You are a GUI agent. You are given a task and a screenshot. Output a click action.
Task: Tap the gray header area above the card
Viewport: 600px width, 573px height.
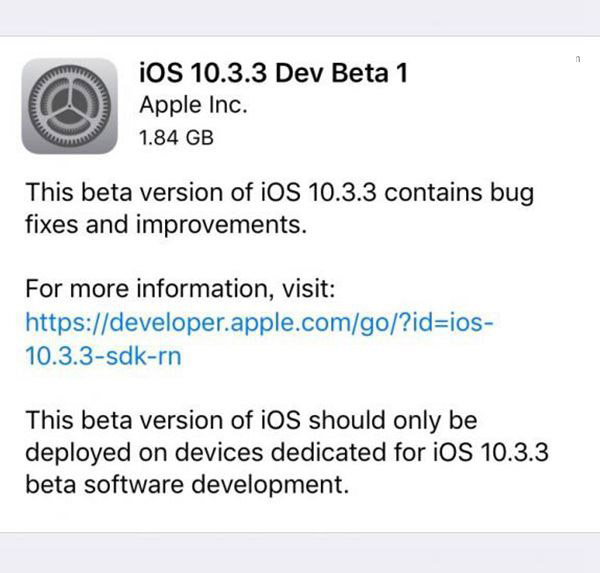tap(300, 18)
